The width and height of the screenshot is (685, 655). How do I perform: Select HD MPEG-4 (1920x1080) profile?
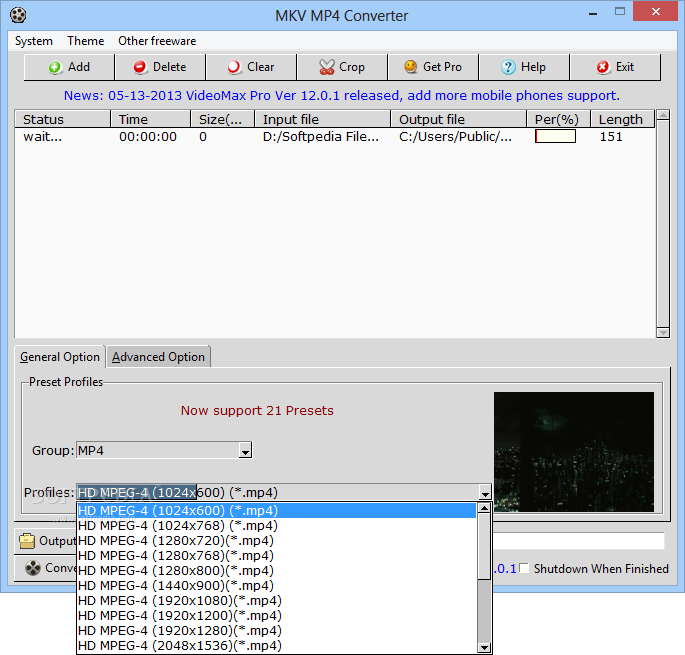[277, 600]
